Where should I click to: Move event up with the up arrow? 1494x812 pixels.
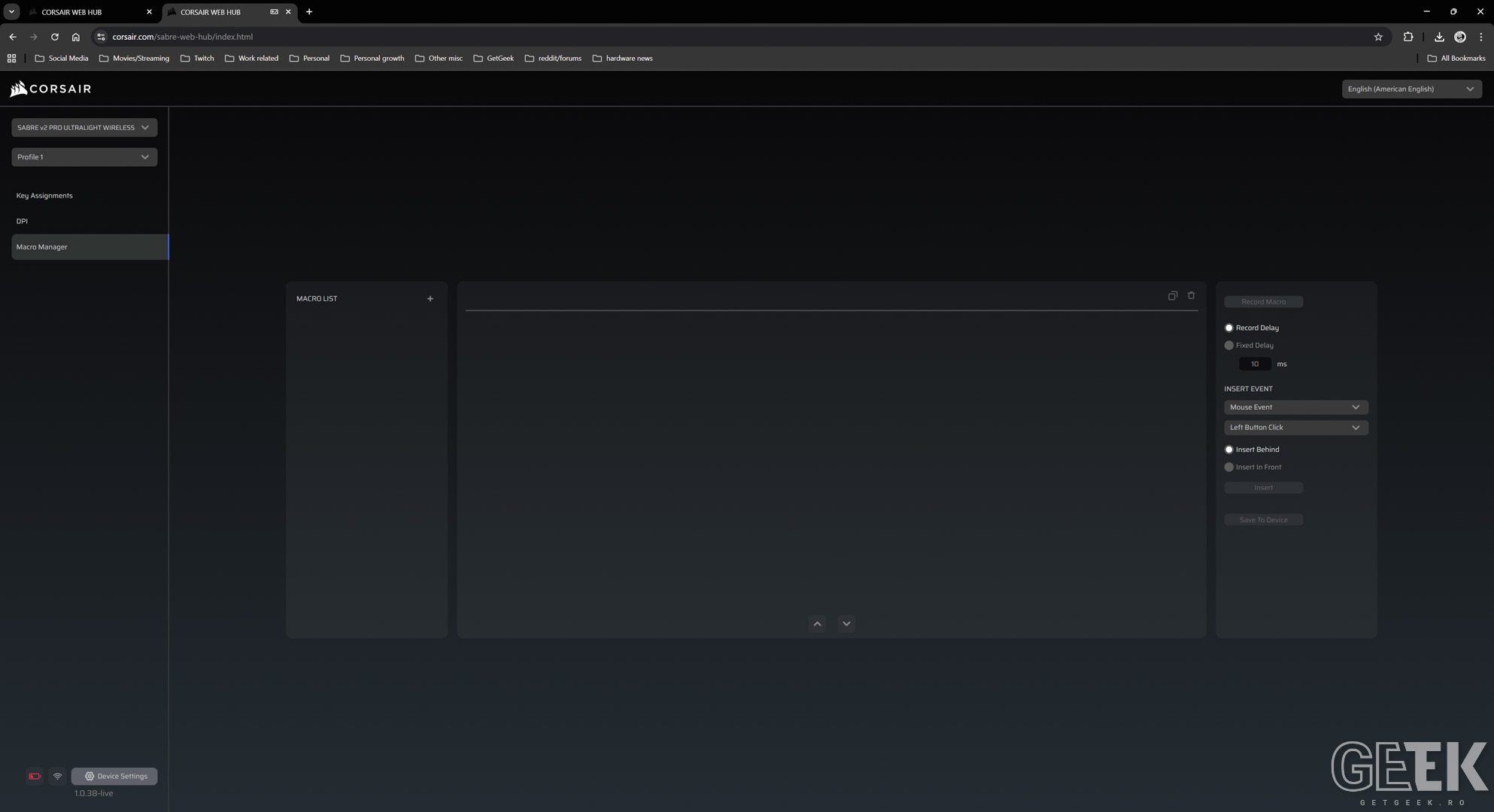(x=817, y=623)
